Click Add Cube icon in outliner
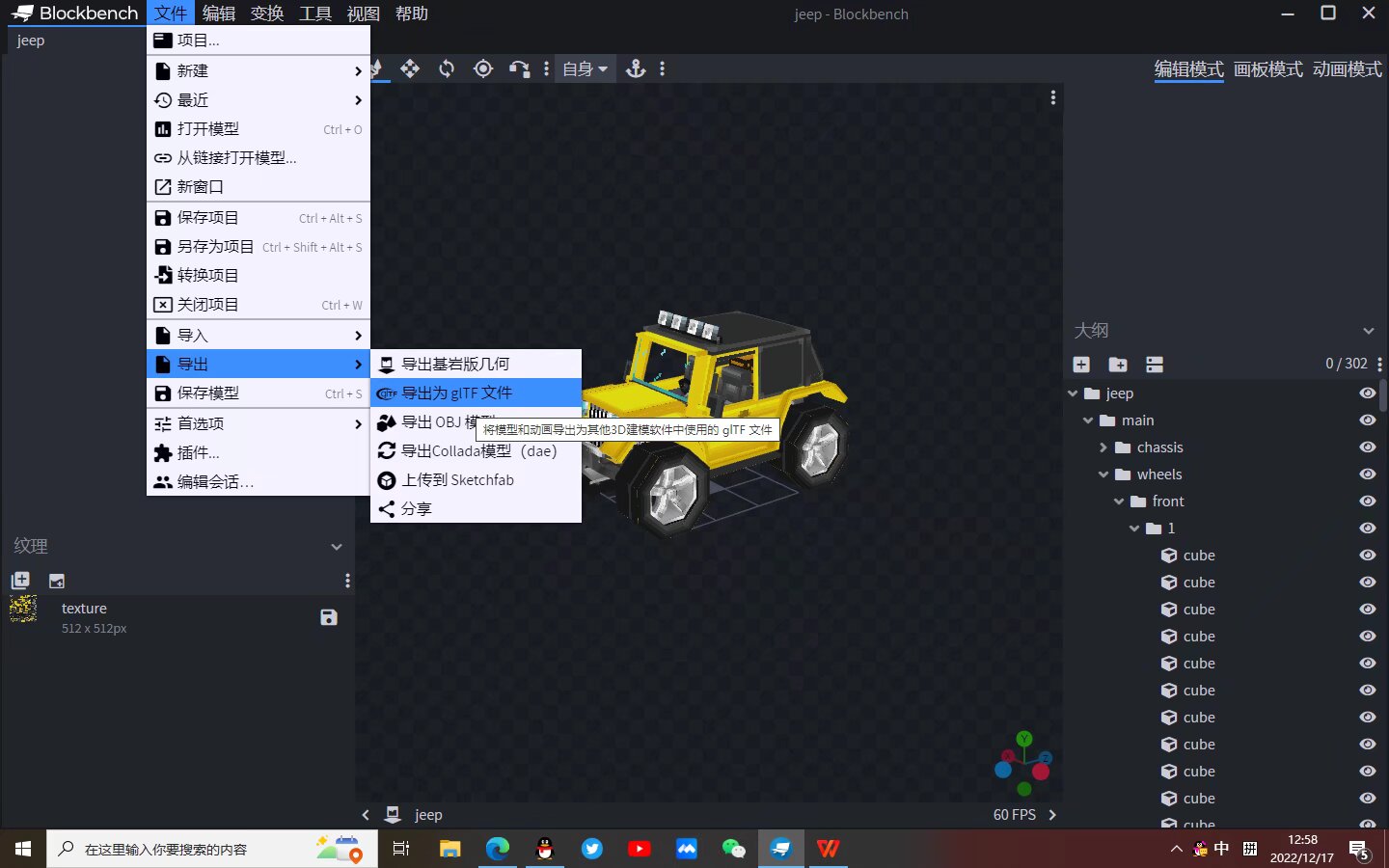The width and height of the screenshot is (1389, 868). [x=1081, y=365]
